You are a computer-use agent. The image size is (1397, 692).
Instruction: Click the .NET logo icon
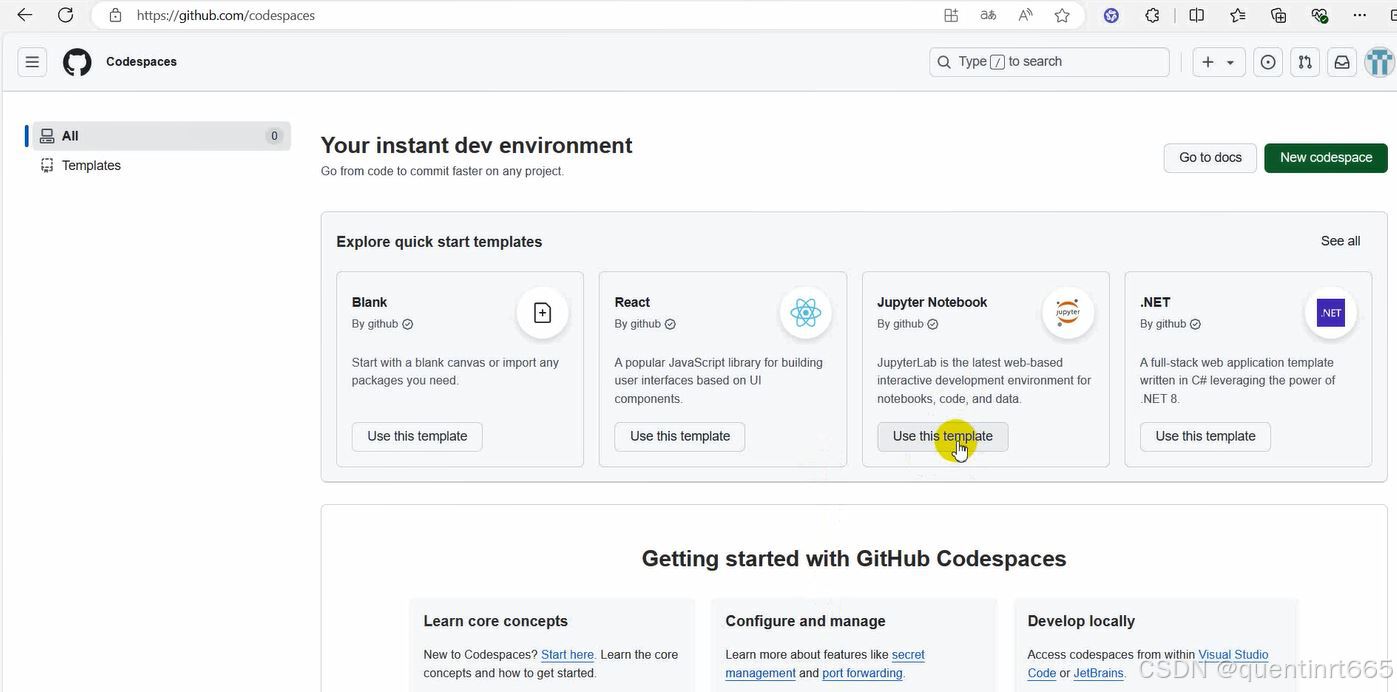coord(1330,313)
